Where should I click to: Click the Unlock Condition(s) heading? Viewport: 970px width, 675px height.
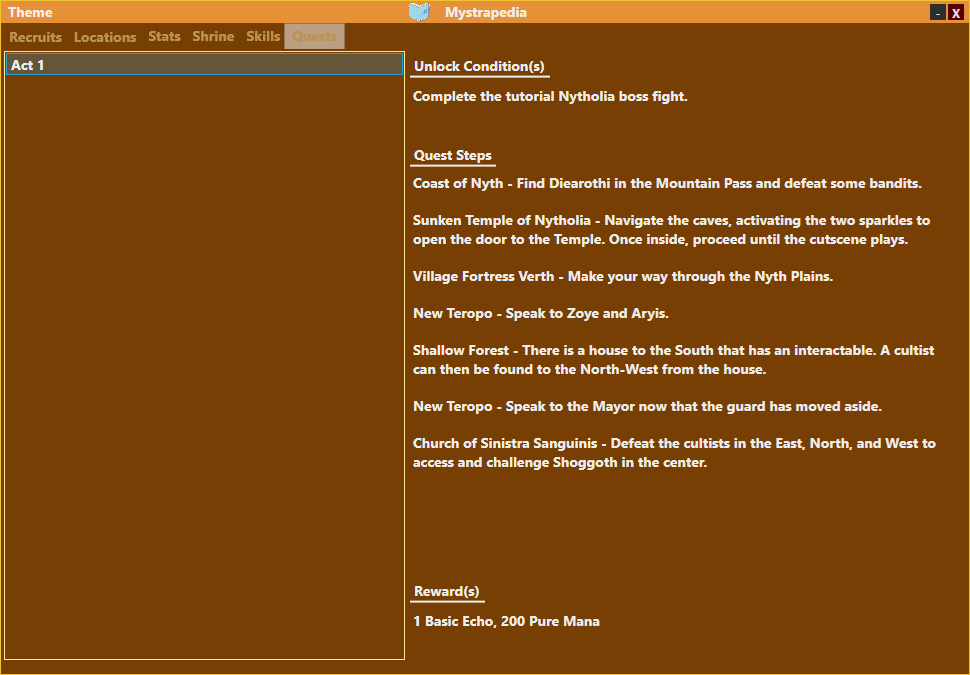[479, 67]
